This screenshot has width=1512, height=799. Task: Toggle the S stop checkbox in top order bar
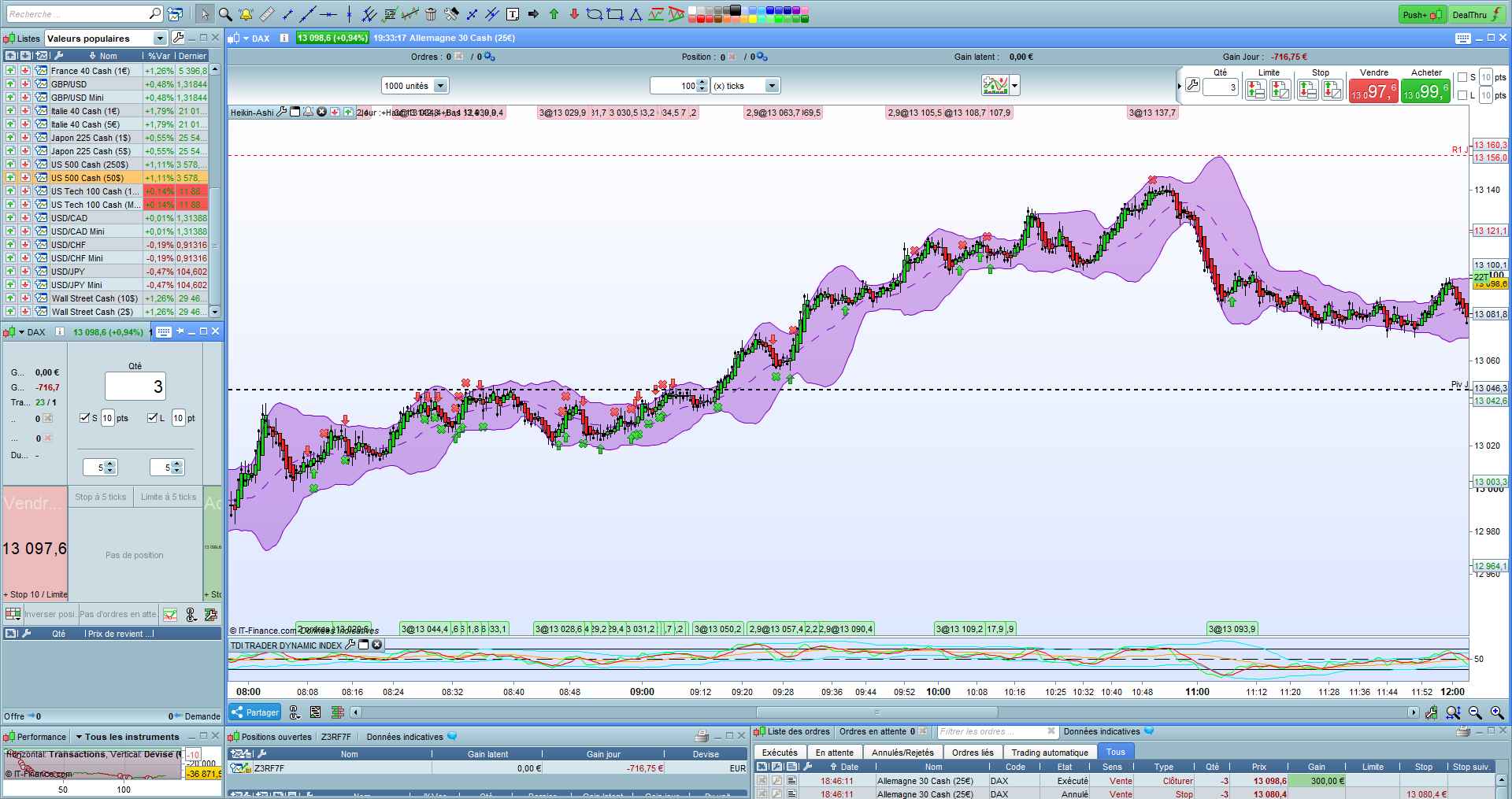tap(1462, 77)
